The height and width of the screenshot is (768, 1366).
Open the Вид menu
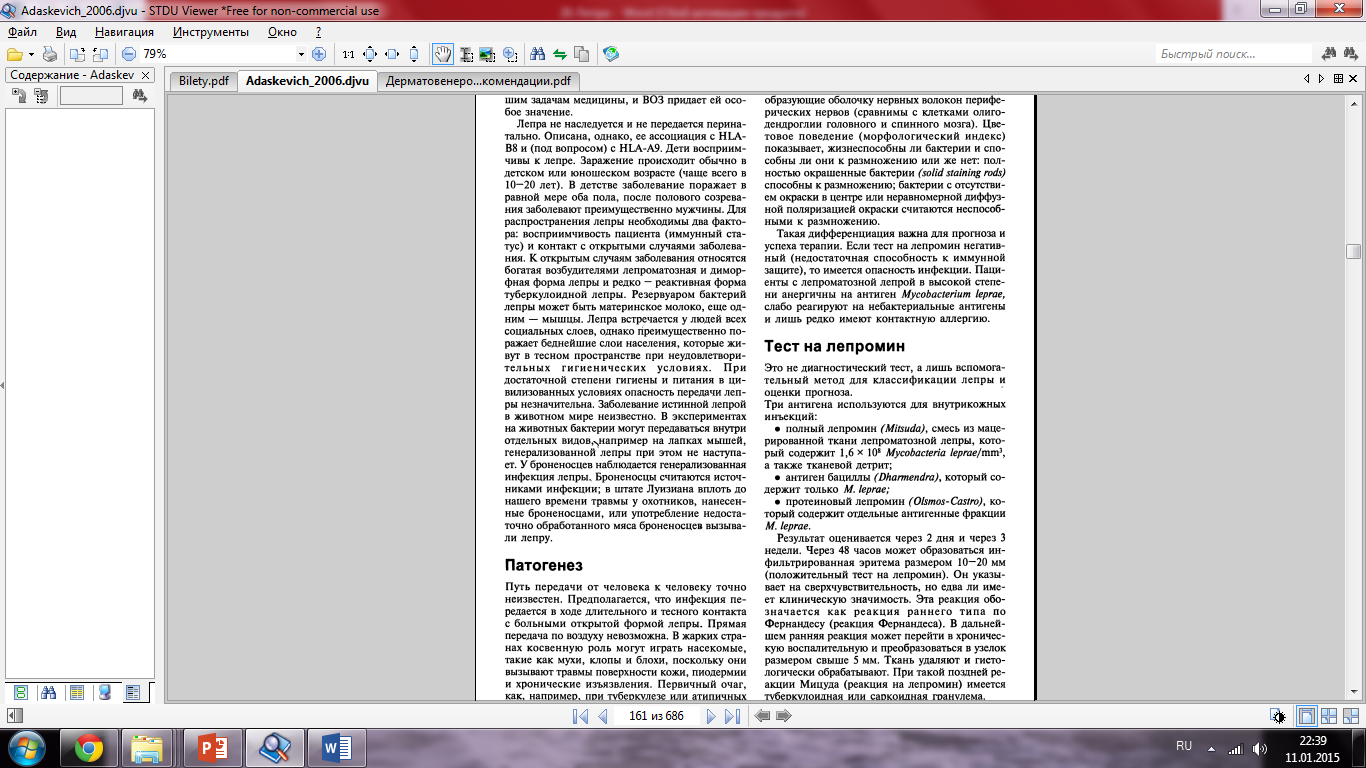[x=66, y=32]
